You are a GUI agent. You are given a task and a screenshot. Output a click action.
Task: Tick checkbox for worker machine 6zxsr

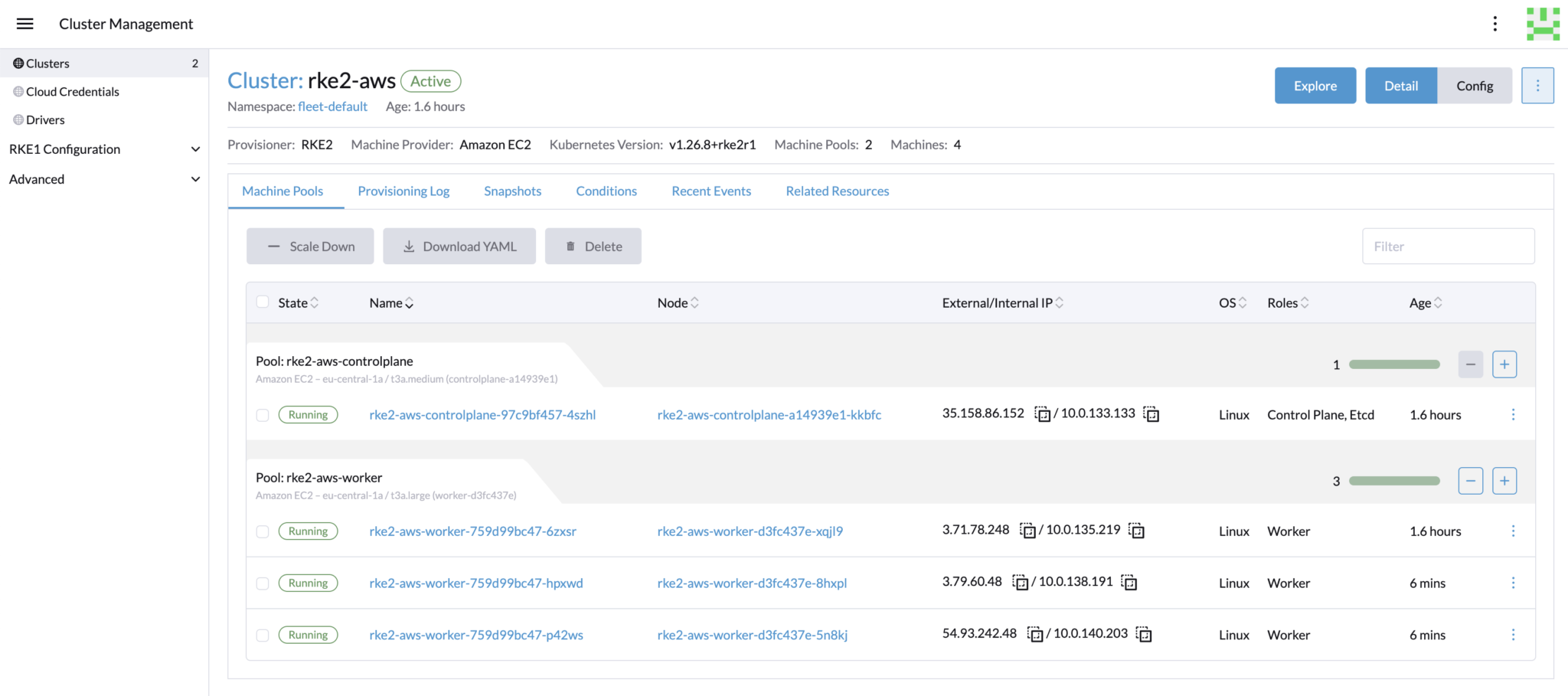coord(263,531)
